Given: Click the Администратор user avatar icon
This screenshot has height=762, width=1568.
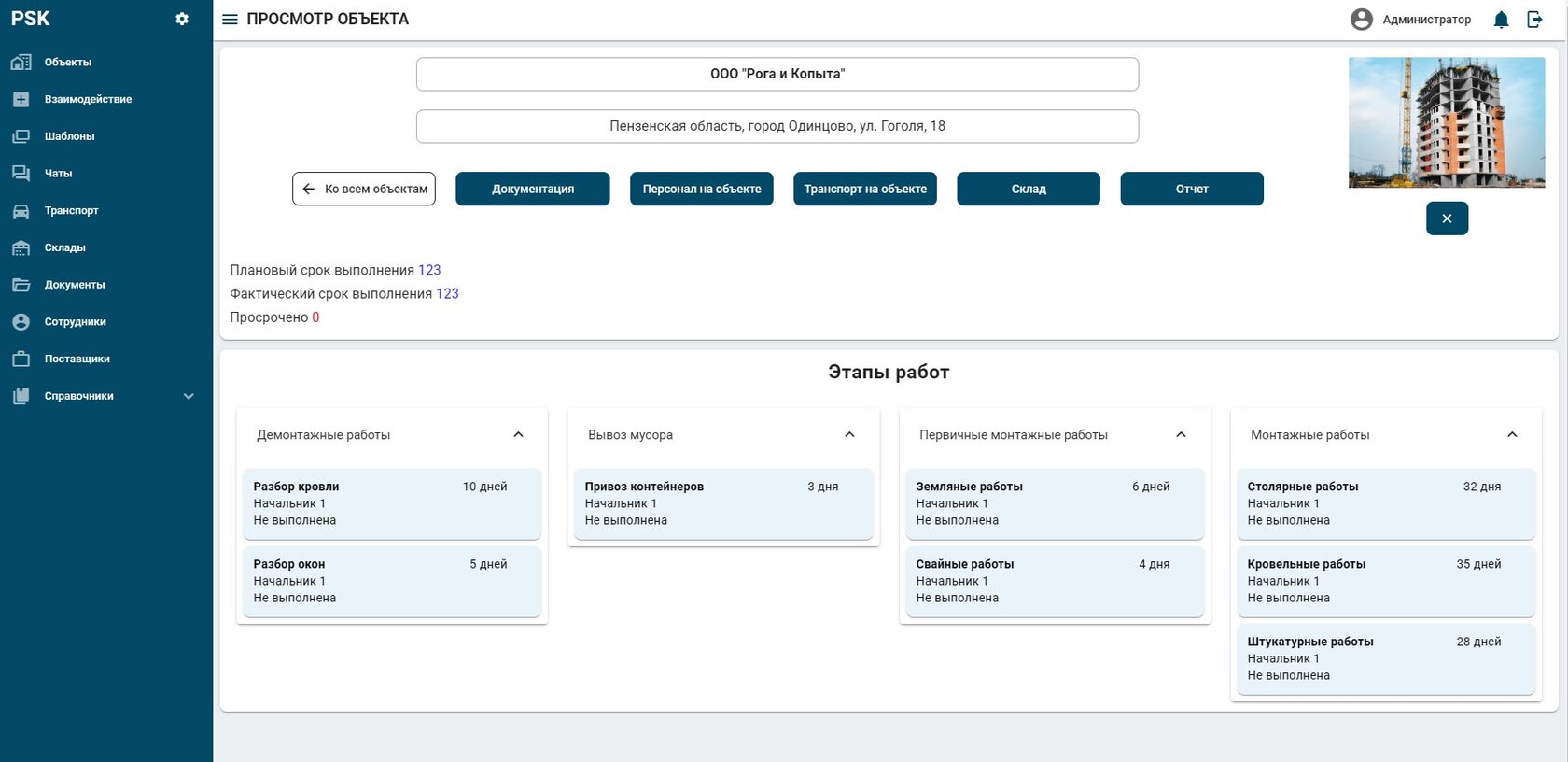Looking at the screenshot, I should pos(1362,20).
